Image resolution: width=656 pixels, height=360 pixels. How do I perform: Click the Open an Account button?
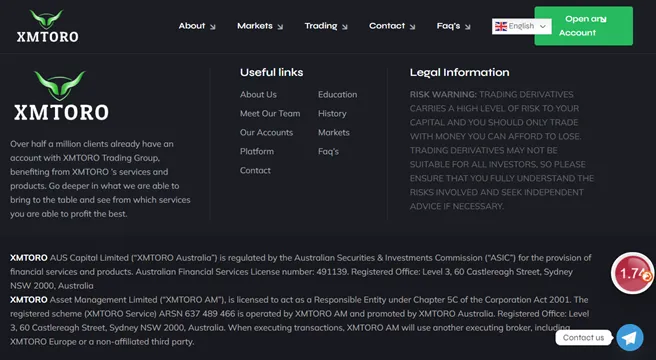click(x=584, y=26)
